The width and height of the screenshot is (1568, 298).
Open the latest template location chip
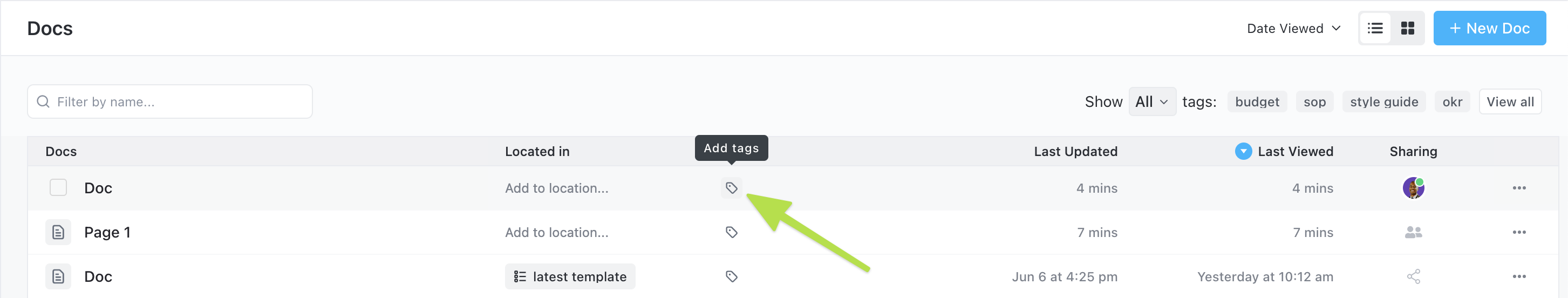tap(570, 276)
